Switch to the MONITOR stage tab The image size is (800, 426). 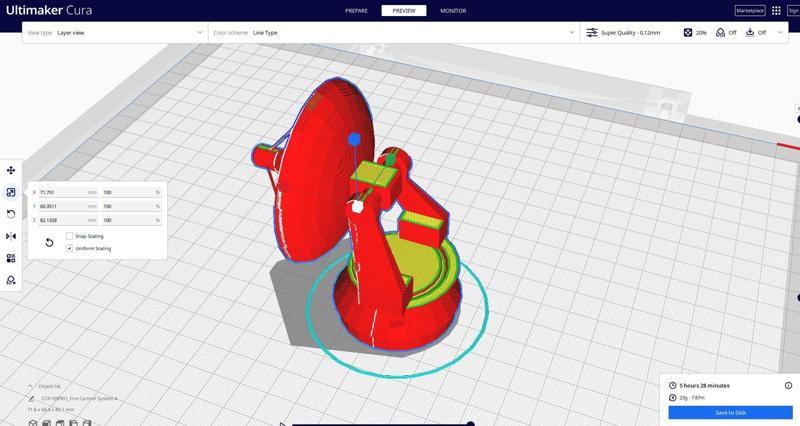coord(453,11)
